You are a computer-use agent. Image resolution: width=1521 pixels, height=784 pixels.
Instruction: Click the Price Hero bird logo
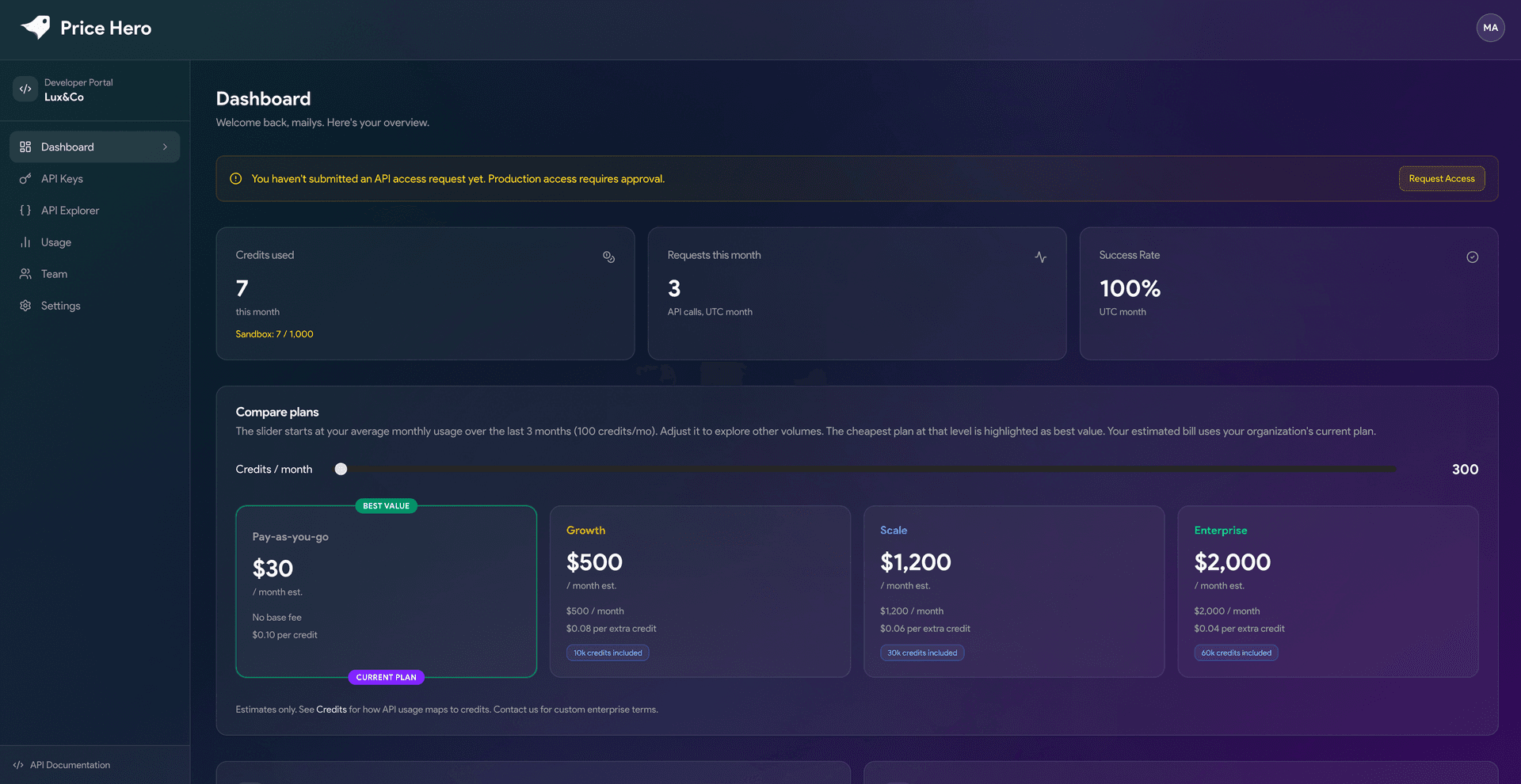pos(36,28)
